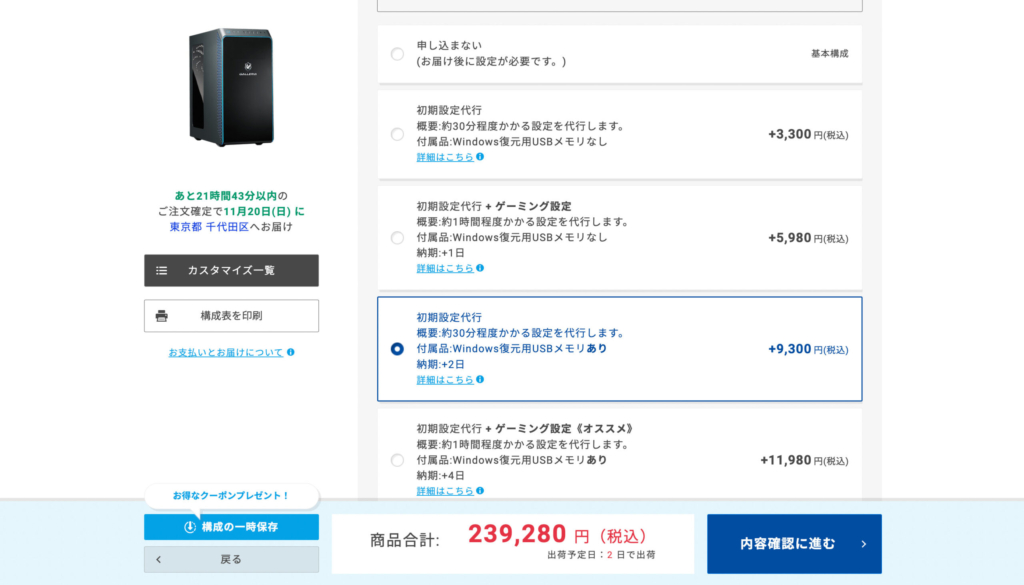Select the +3,300円 初期設定代行 radio option
Screen dimensions: 1024x585
pos(397,134)
